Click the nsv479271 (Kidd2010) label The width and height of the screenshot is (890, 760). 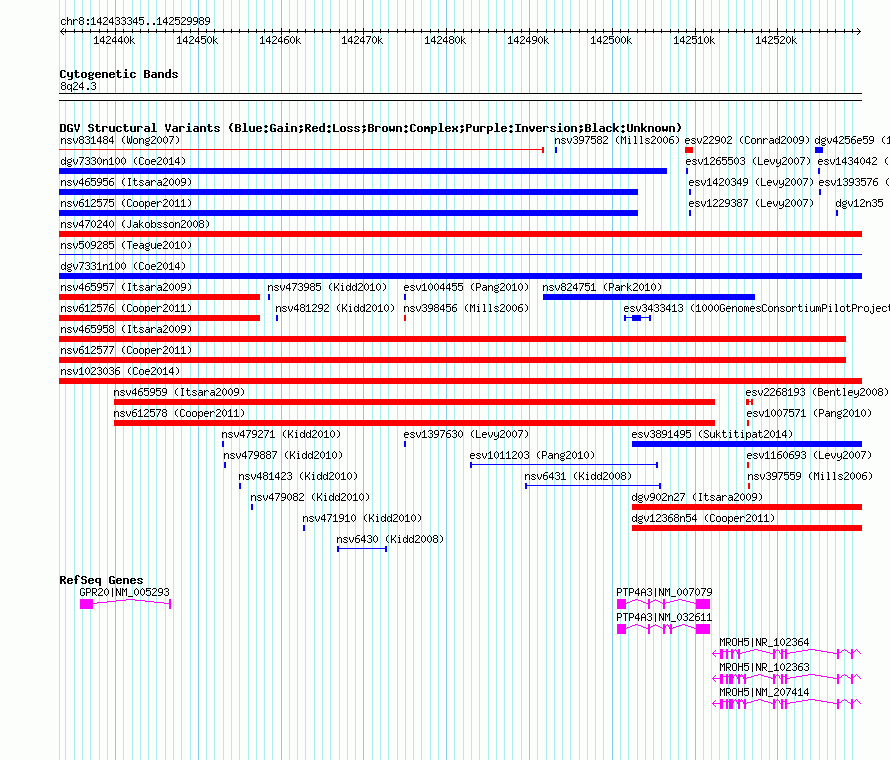[x=281, y=434]
